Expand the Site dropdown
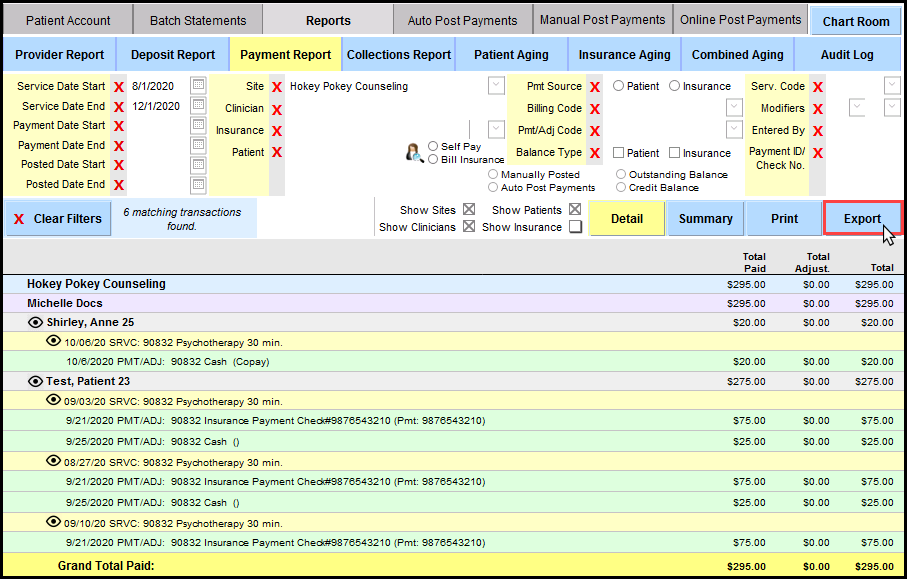Screen dimensions: 907x579 pos(496,86)
